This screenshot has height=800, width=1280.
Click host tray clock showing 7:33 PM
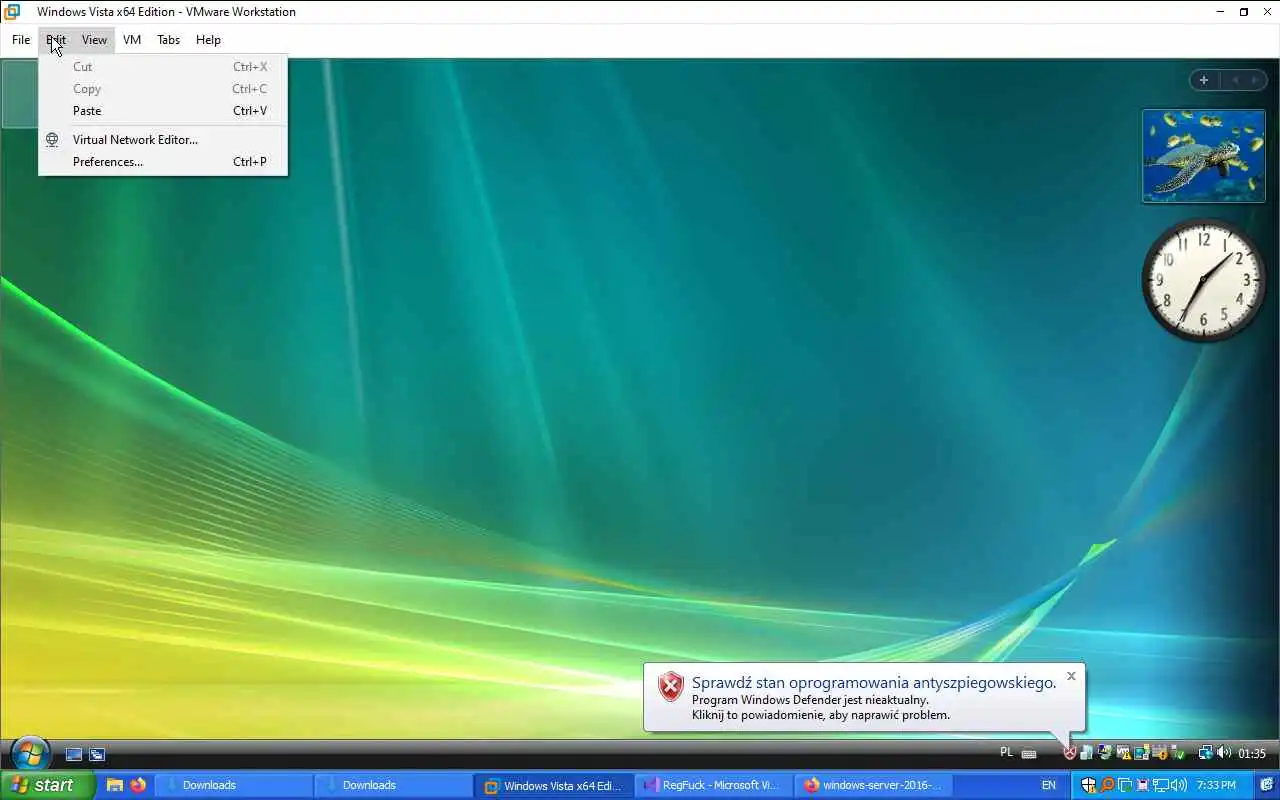pyautogui.click(x=1217, y=785)
